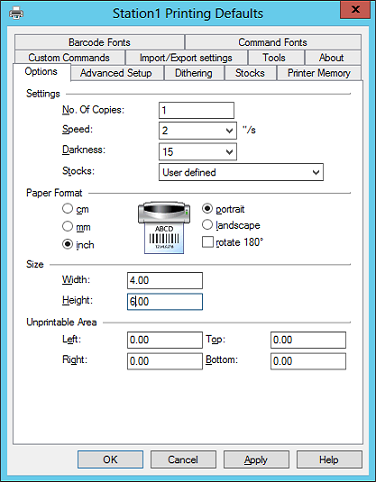This screenshot has height=482, width=376.
Task: Click the Apply button
Action: [x=256, y=460]
